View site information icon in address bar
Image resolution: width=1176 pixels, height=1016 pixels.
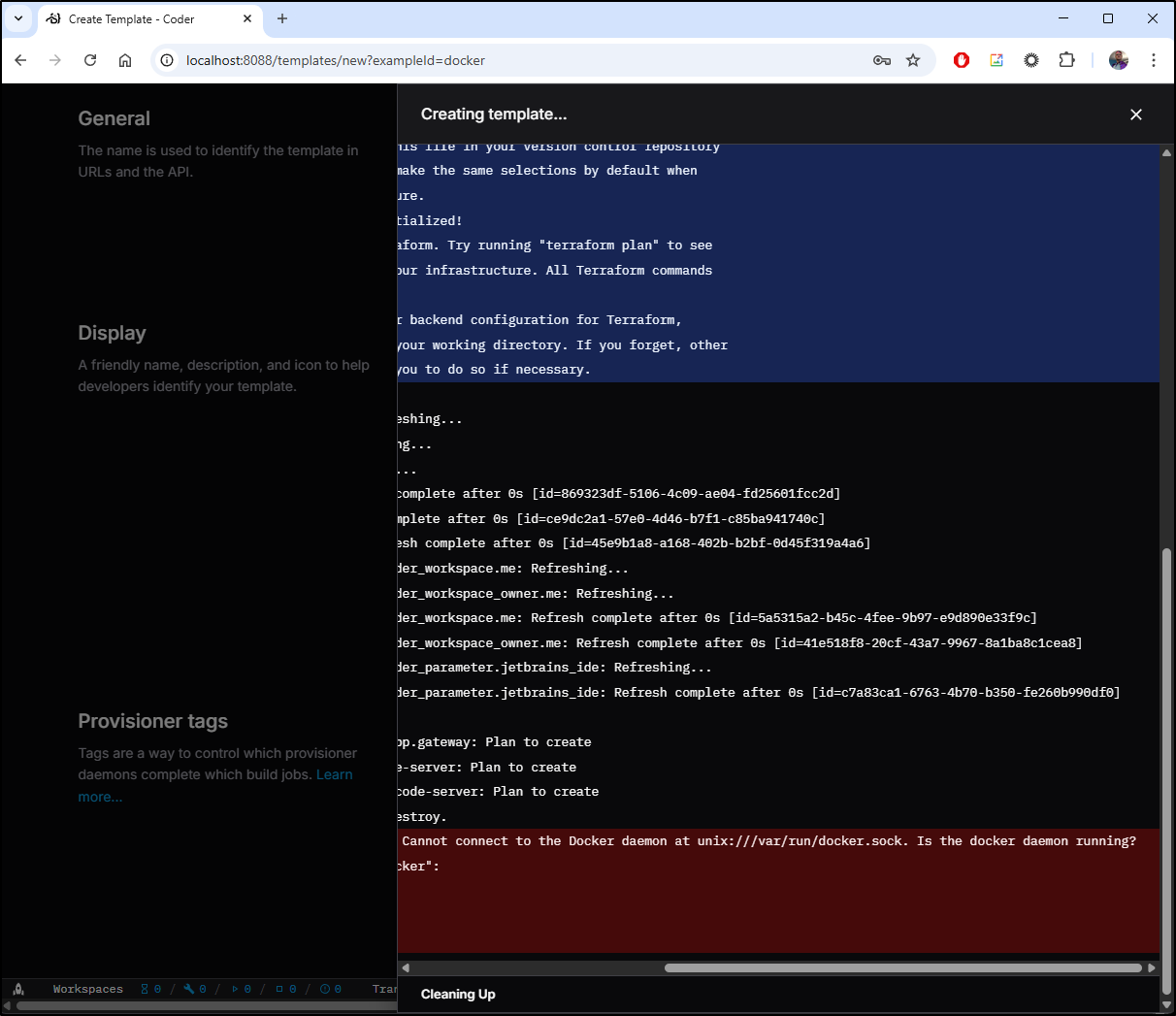tap(167, 60)
